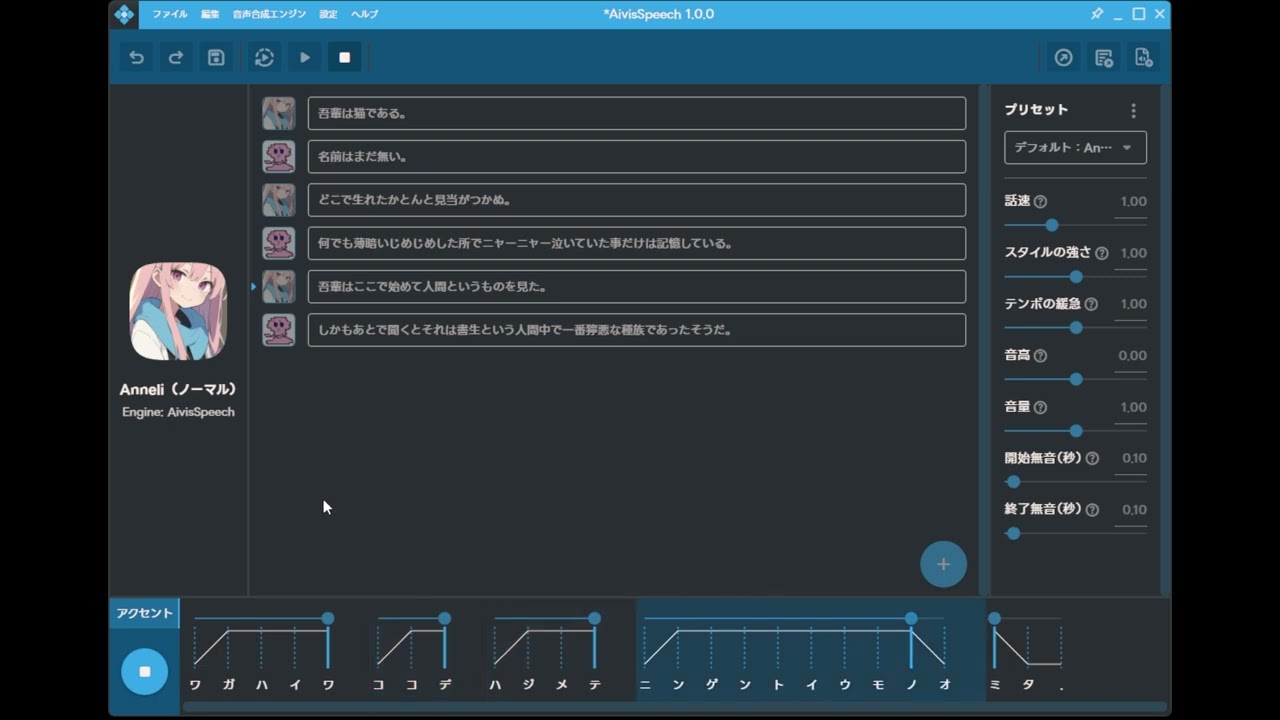Click the text field 吾輩は猫である。

[637, 113]
